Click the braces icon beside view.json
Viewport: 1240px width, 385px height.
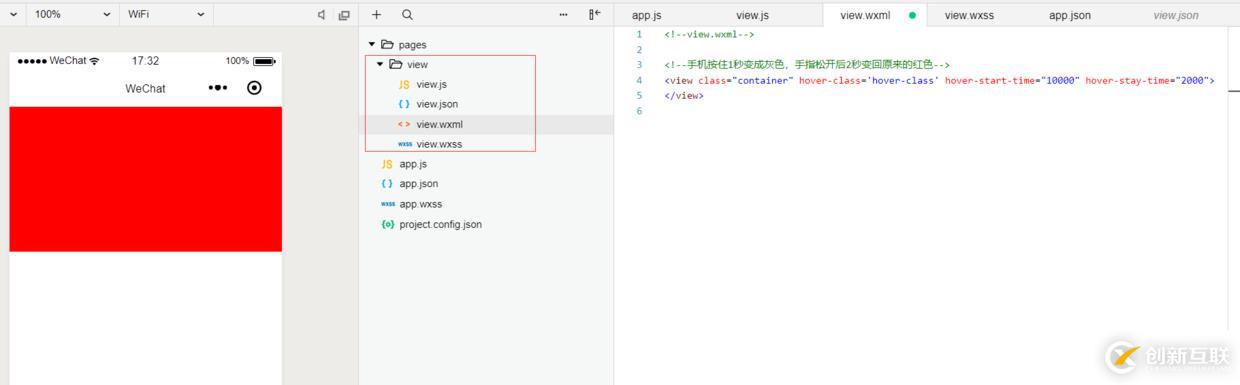(404, 104)
